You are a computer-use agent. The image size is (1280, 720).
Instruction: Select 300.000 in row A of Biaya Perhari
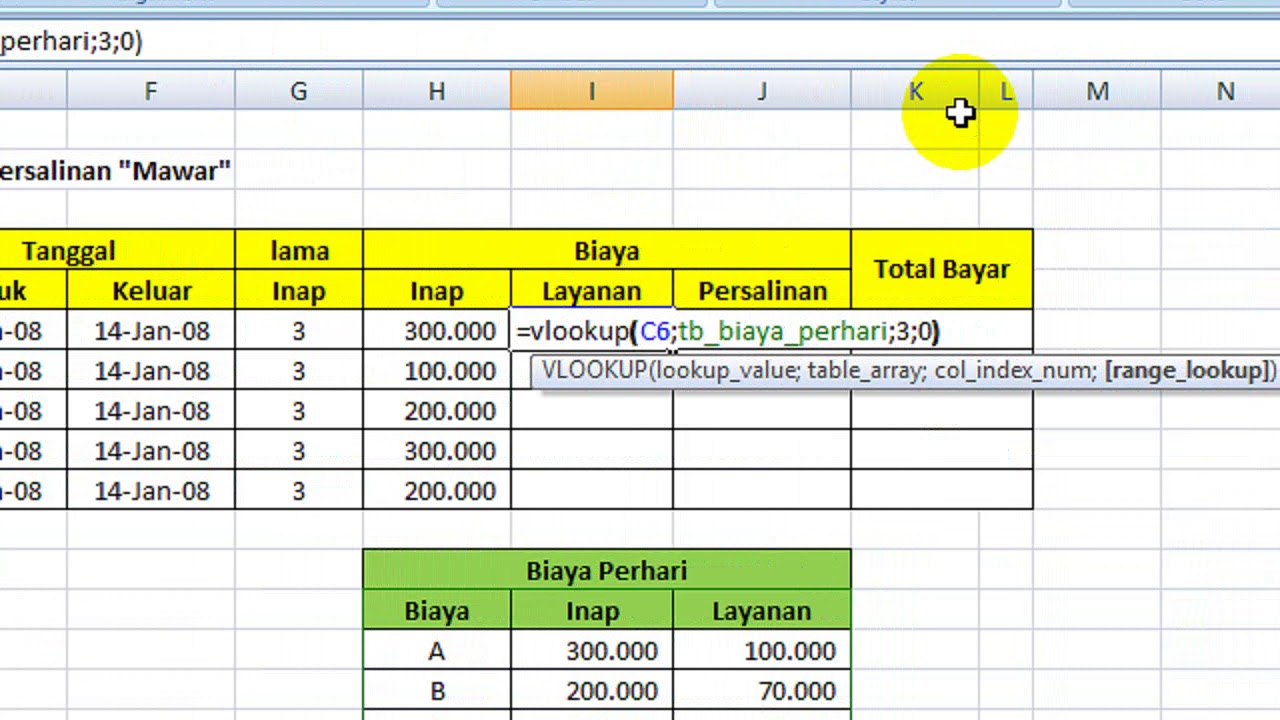pos(592,650)
